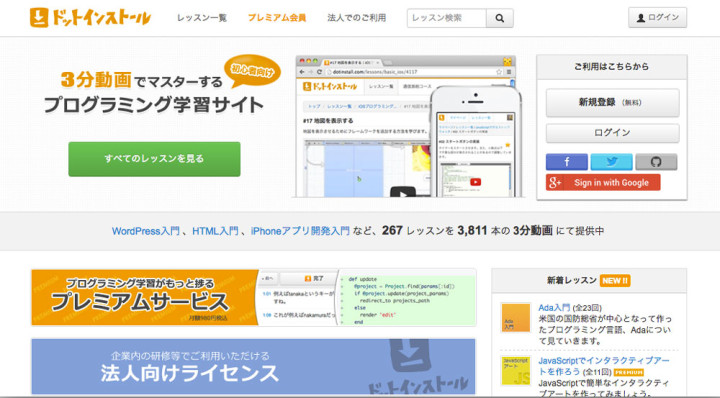The height and width of the screenshot is (398, 720).
Task: Open the プレミアムサービス orange banner
Action: (x=253, y=297)
